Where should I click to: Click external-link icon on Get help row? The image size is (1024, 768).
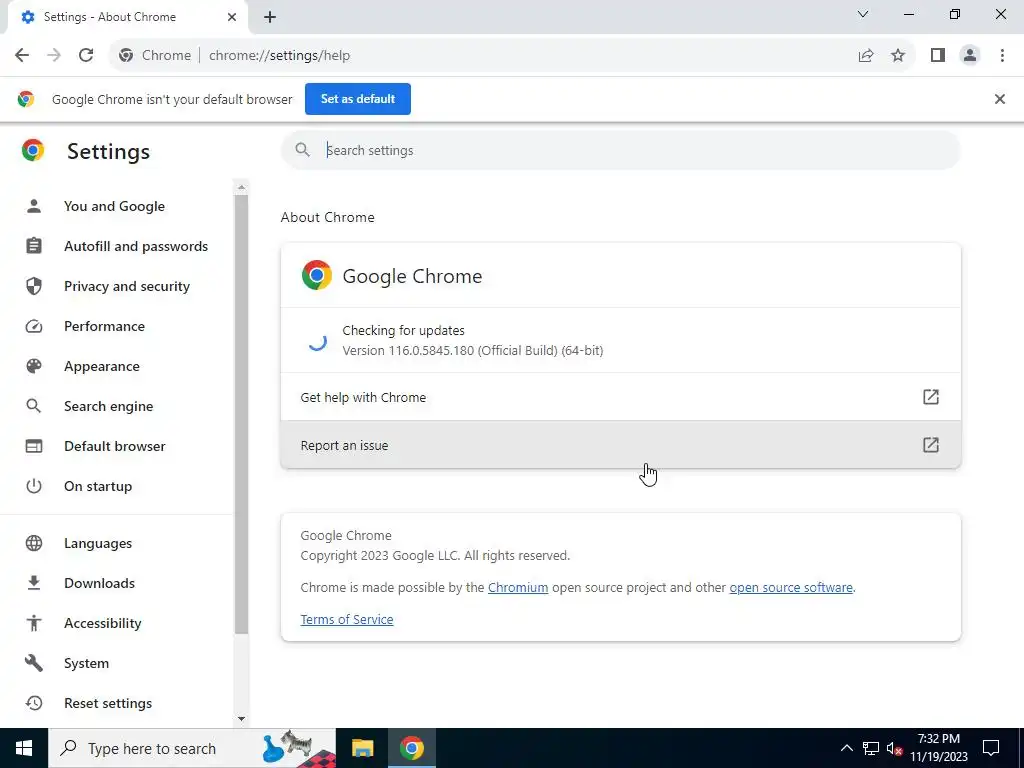[931, 397]
